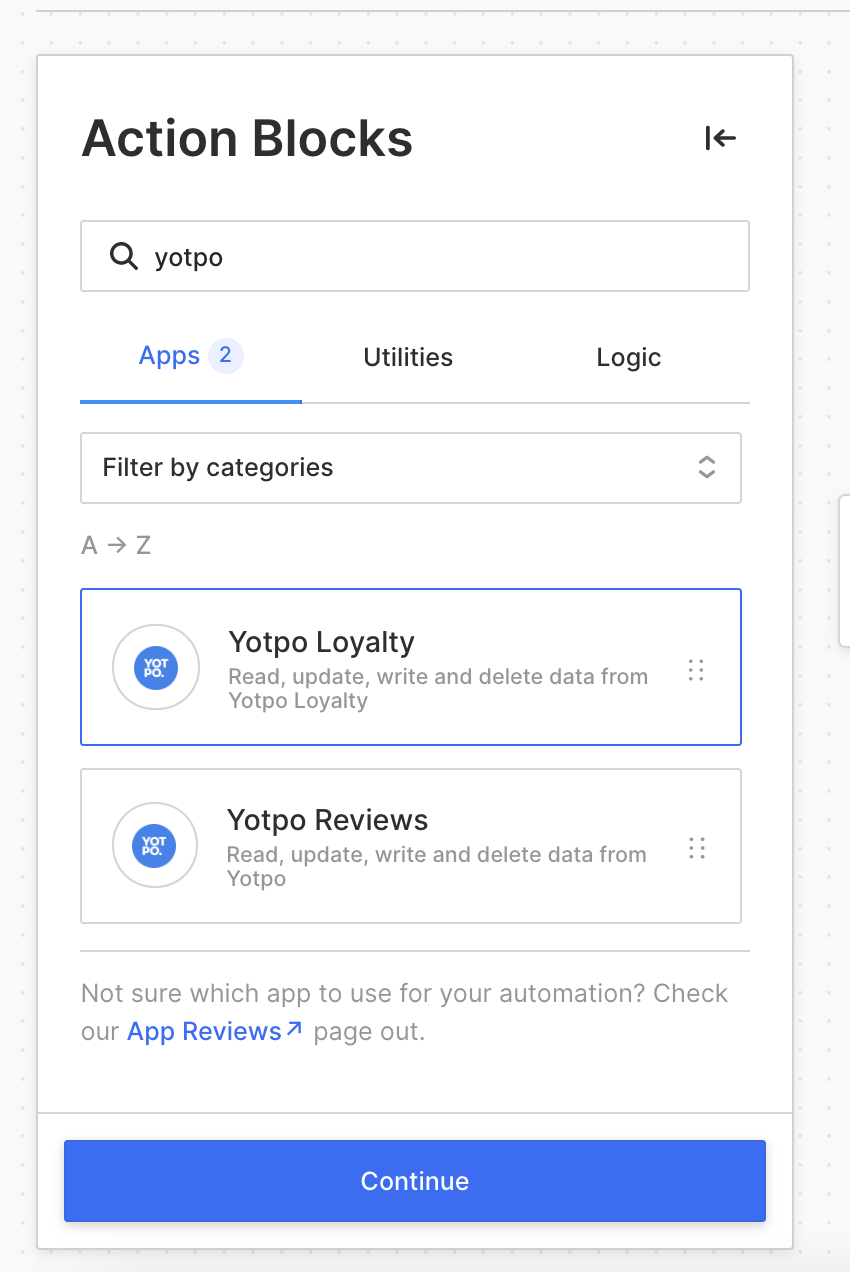Click the Yotpo Reviews description text

pos(436,866)
